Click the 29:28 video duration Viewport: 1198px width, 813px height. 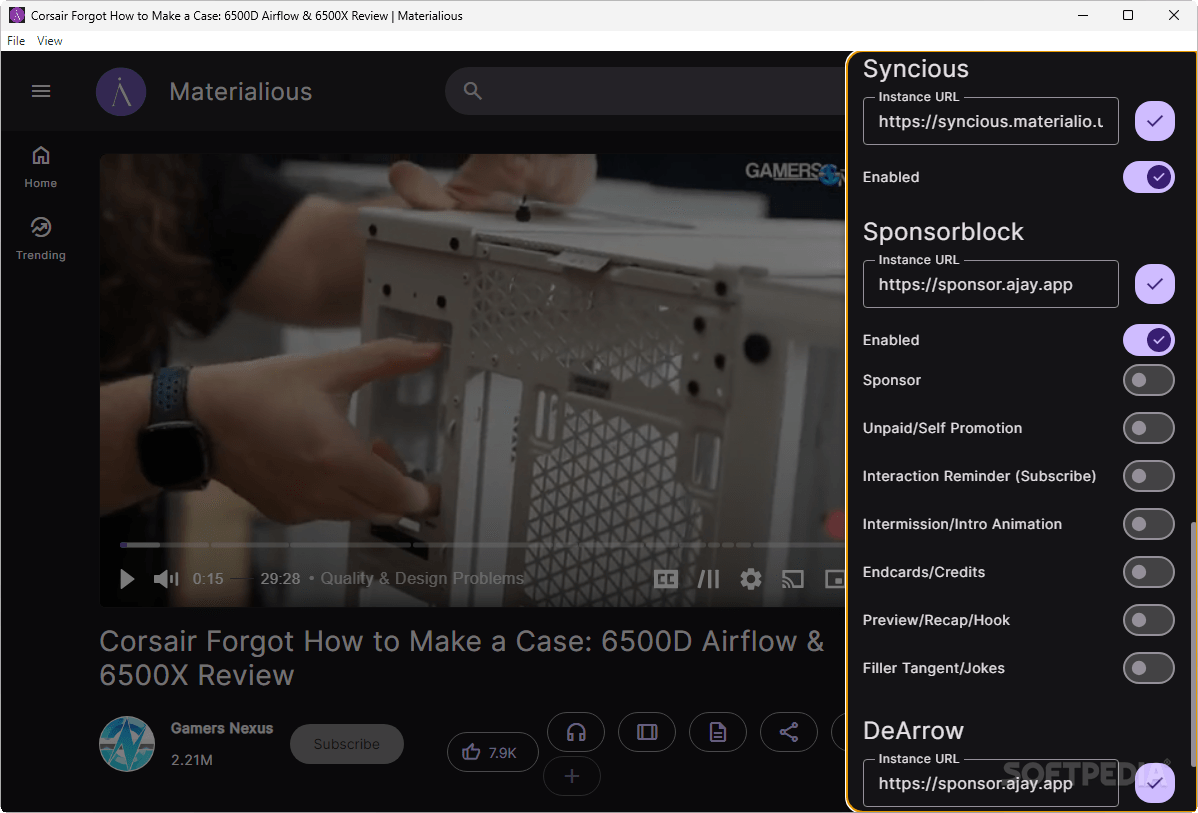(280, 578)
